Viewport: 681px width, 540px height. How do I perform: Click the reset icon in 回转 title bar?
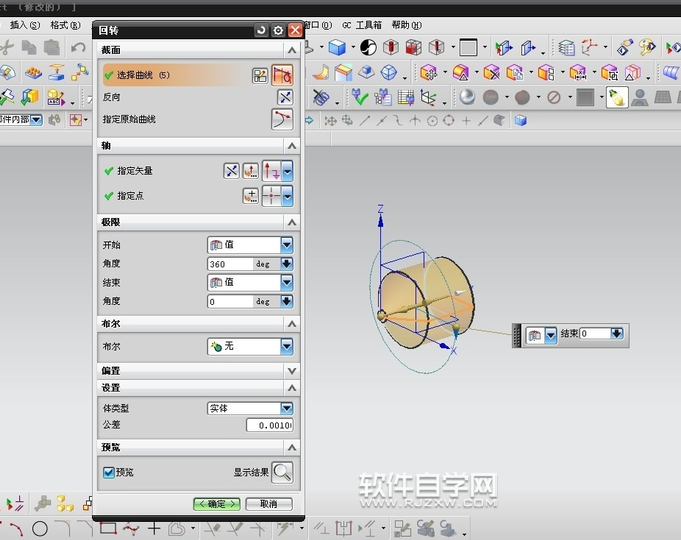262,31
